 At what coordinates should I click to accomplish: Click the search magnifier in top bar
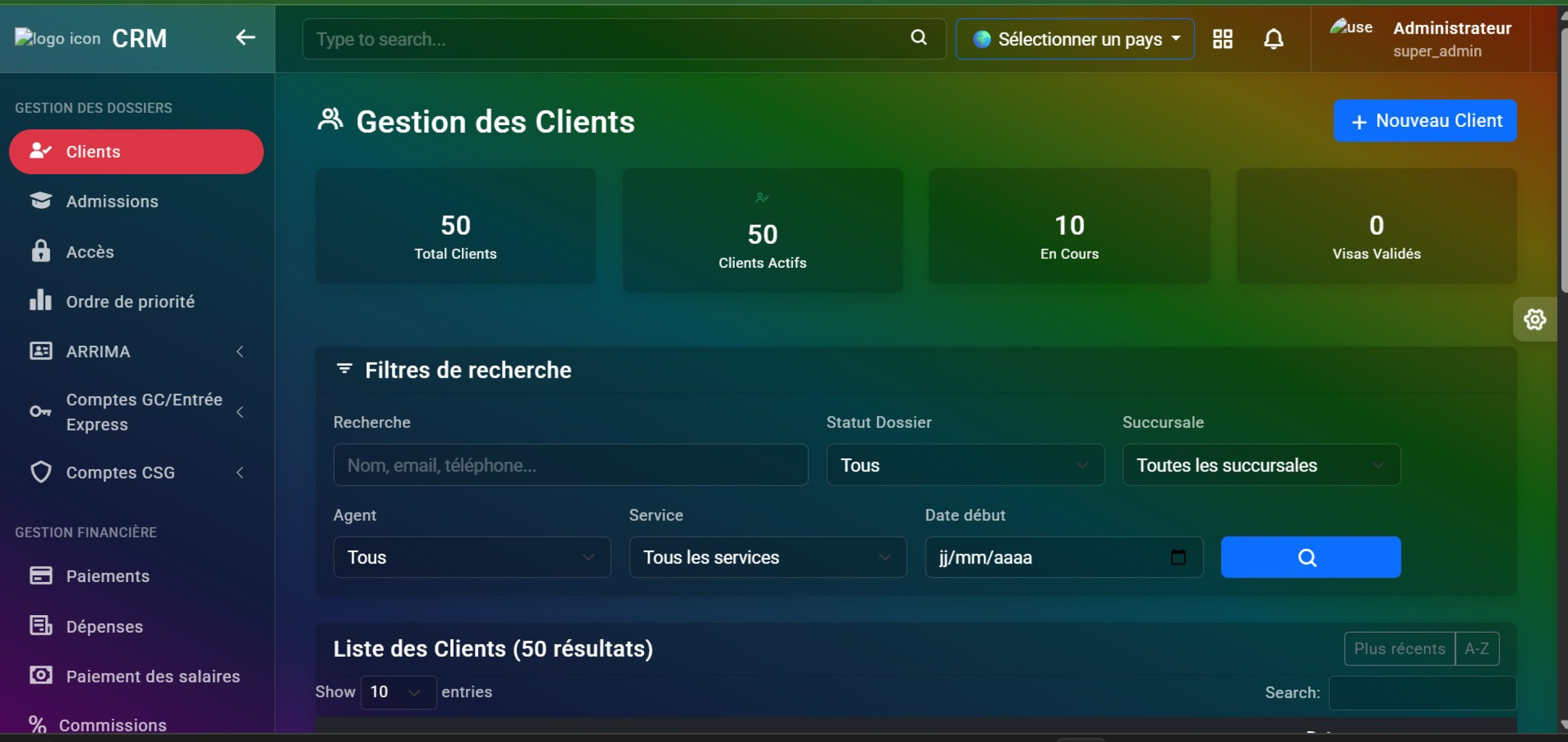[x=918, y=38]
